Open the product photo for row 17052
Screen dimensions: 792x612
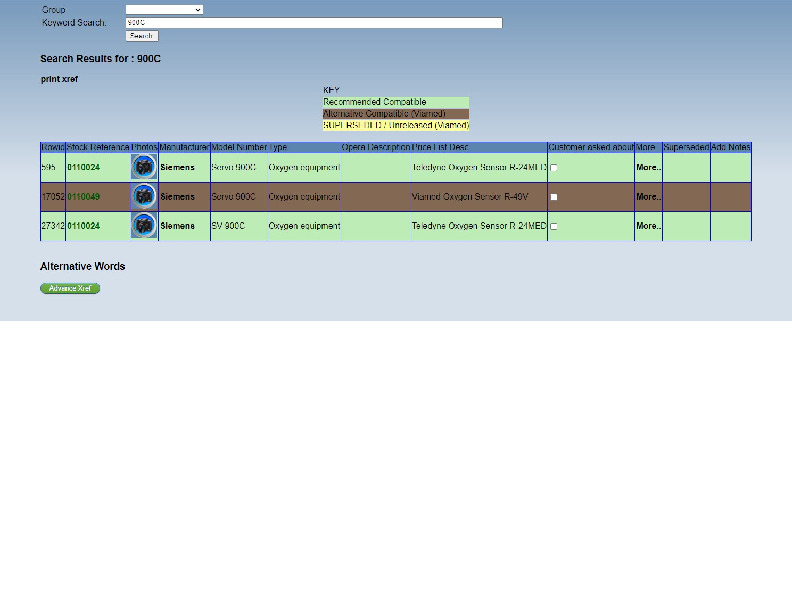pyautogui.click(x=144, y=197)
